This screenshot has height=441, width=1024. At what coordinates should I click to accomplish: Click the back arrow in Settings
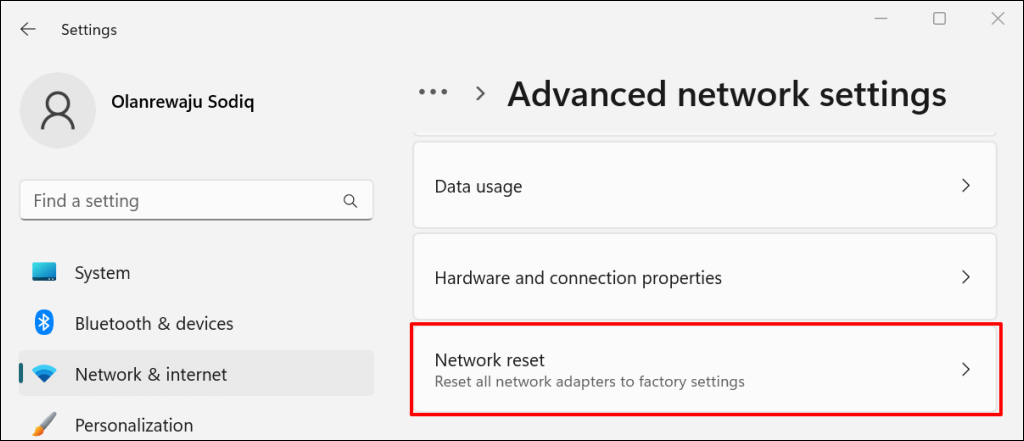28,29
